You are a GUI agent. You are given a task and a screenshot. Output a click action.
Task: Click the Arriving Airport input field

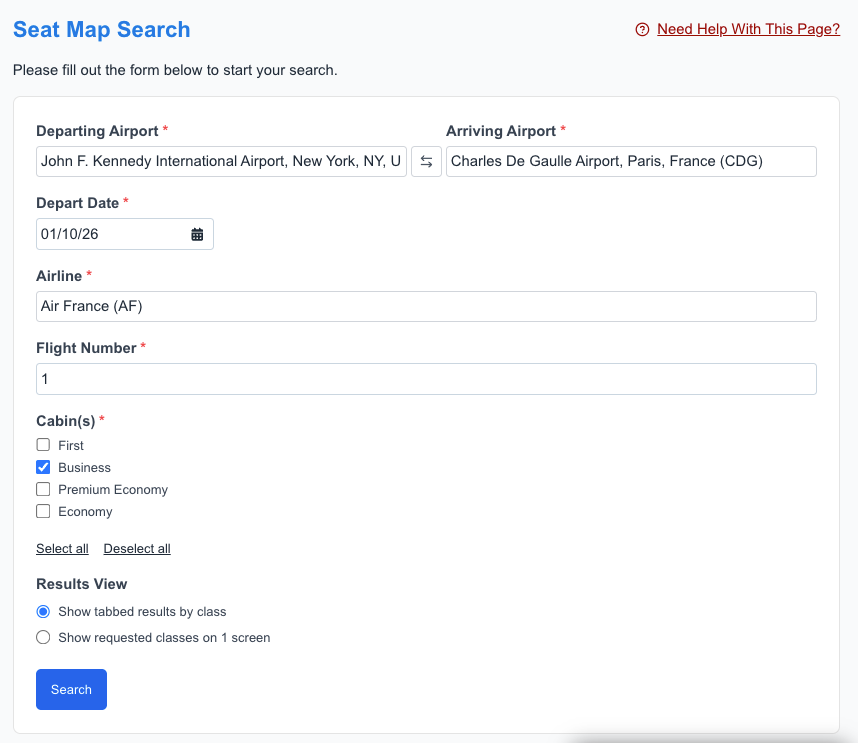[631, 161]
